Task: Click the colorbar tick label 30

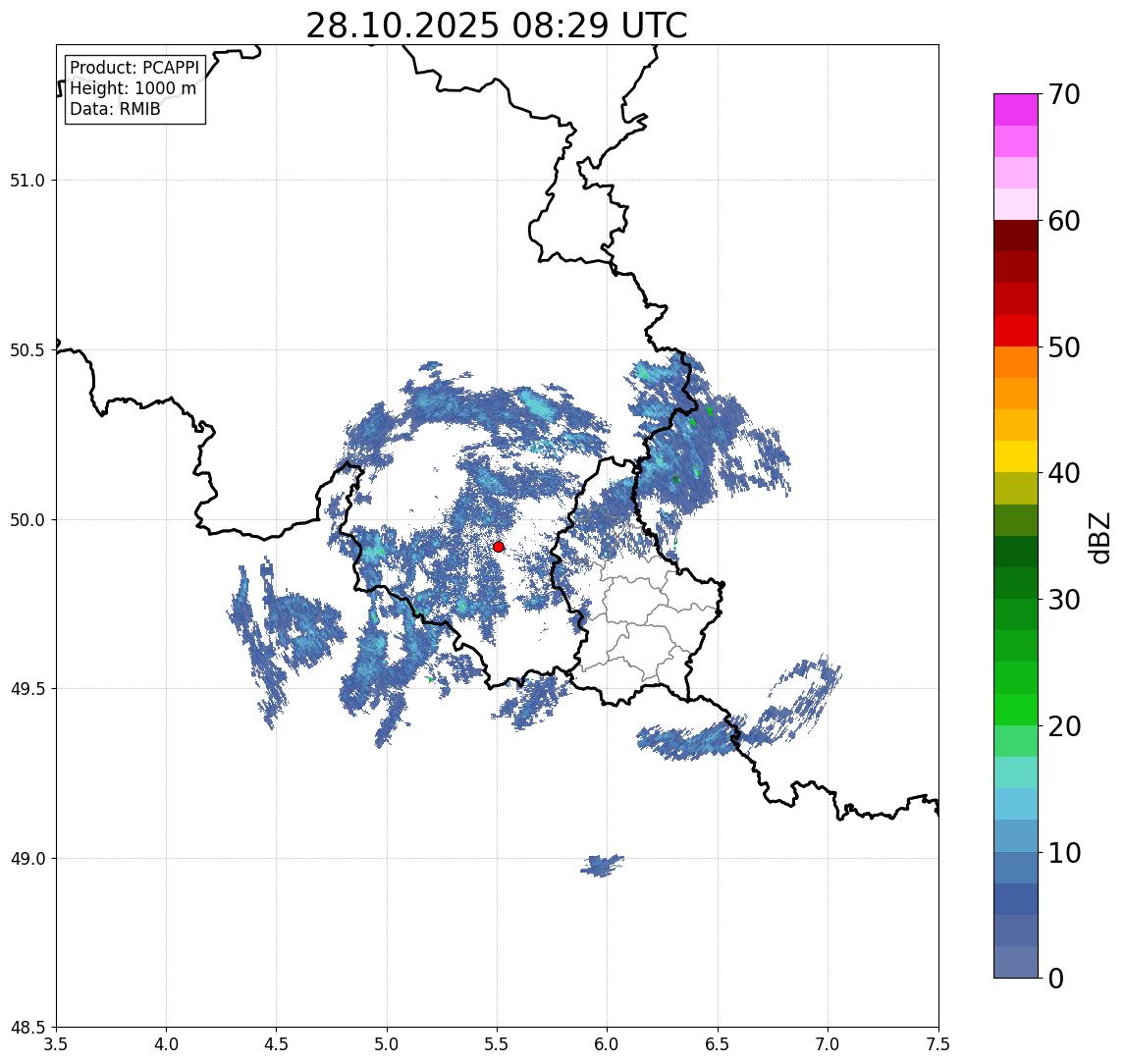Action: [1064, 600]
